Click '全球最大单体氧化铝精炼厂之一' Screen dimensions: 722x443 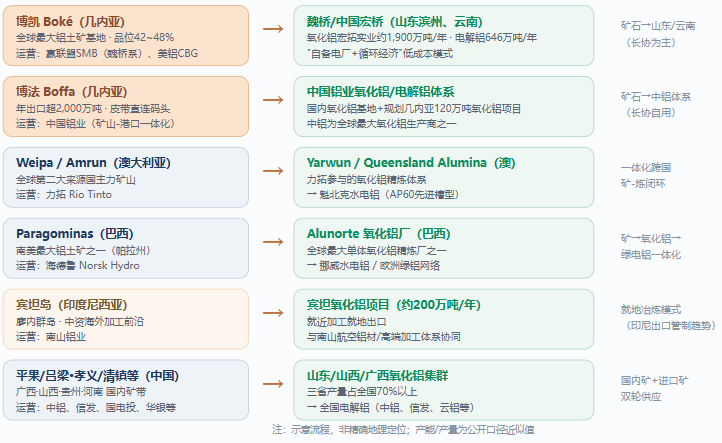[x=377, y=251]
